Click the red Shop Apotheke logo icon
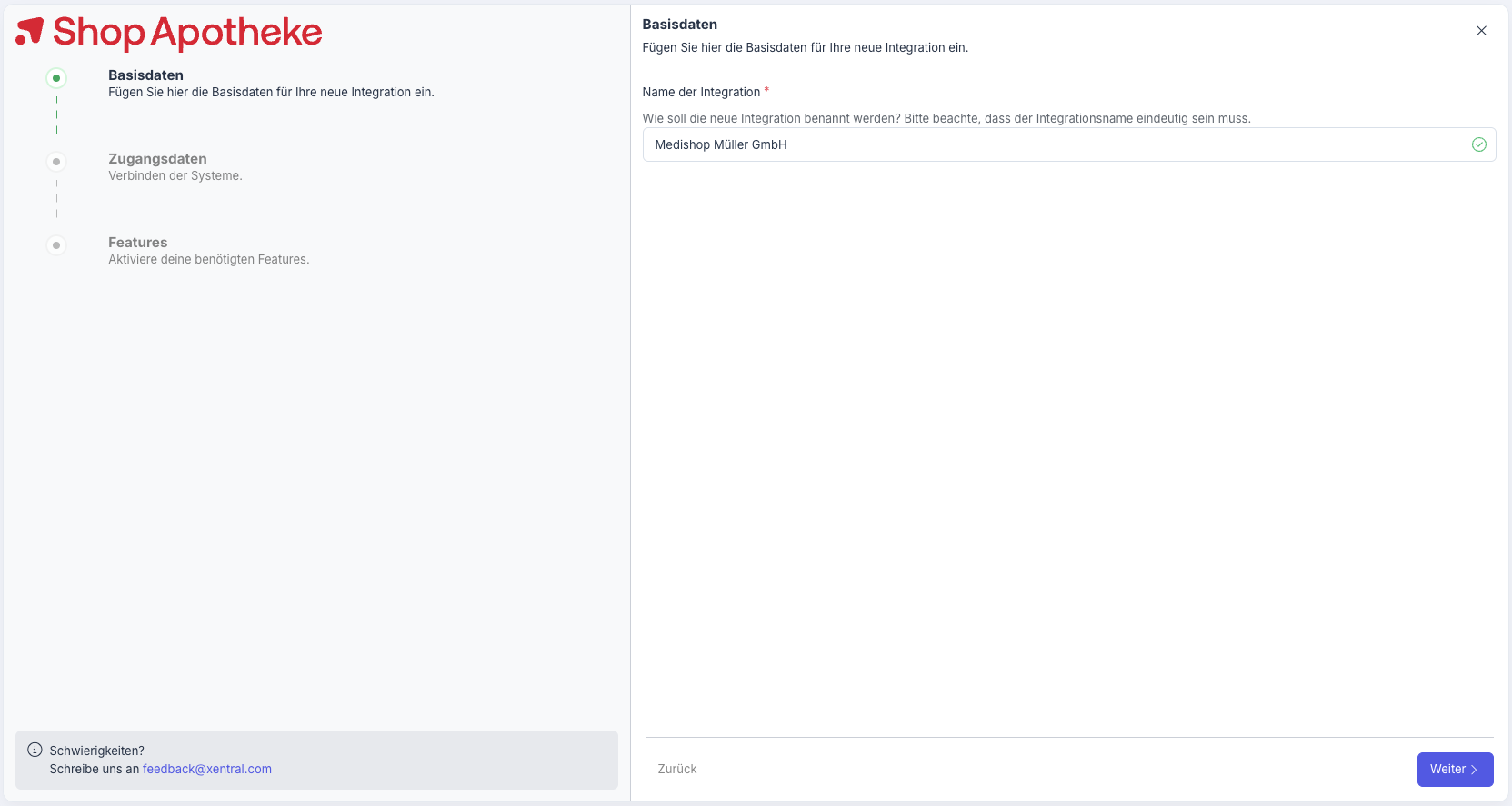This screenshot has height=806, width=1512. click(x=30, y=31)
